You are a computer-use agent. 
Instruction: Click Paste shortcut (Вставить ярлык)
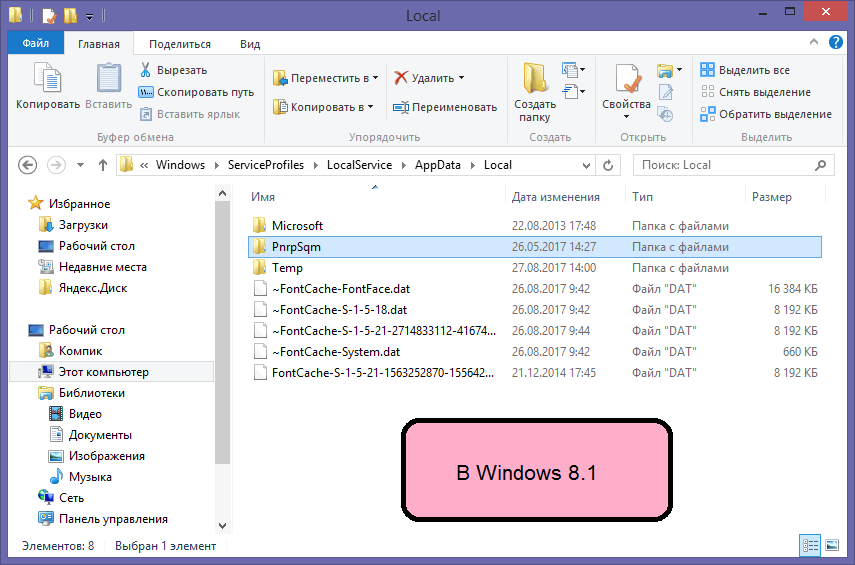190,114
